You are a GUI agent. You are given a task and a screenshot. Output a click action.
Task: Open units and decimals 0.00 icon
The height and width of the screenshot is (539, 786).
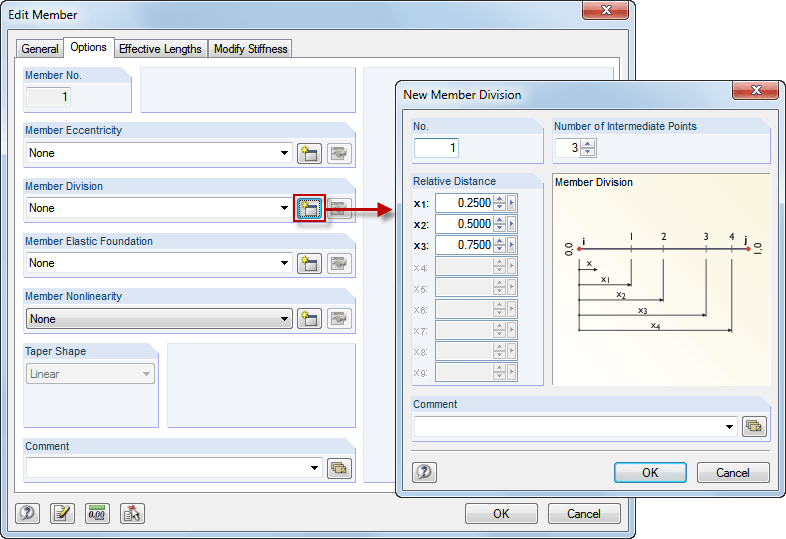(x=97, y=513)
